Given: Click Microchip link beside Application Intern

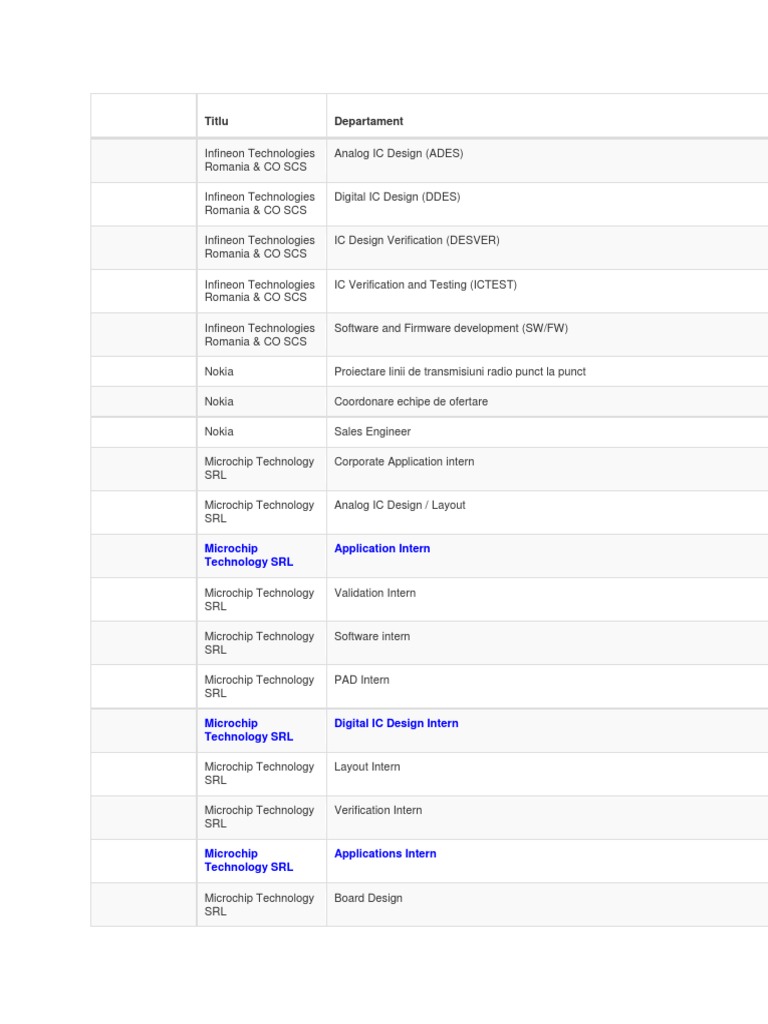Looking at the screenshot, I should pos(248,555).
